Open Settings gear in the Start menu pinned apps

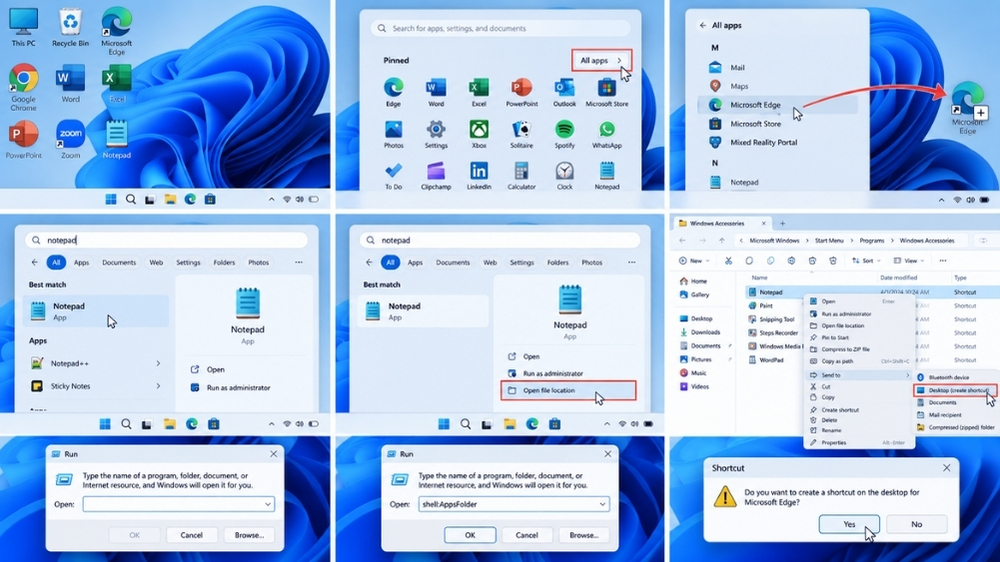436,134
